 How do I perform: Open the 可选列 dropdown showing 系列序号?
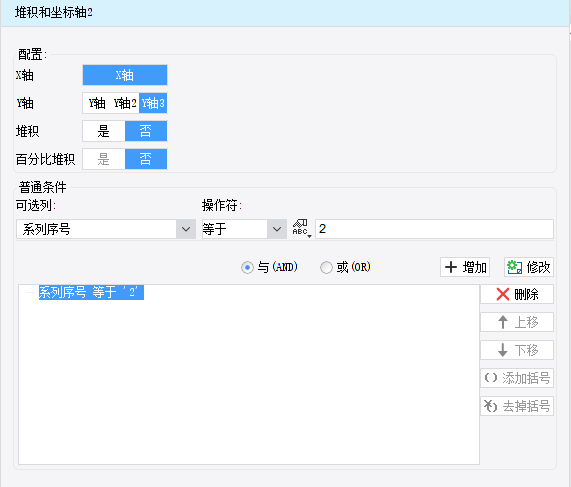click(106, 229)
